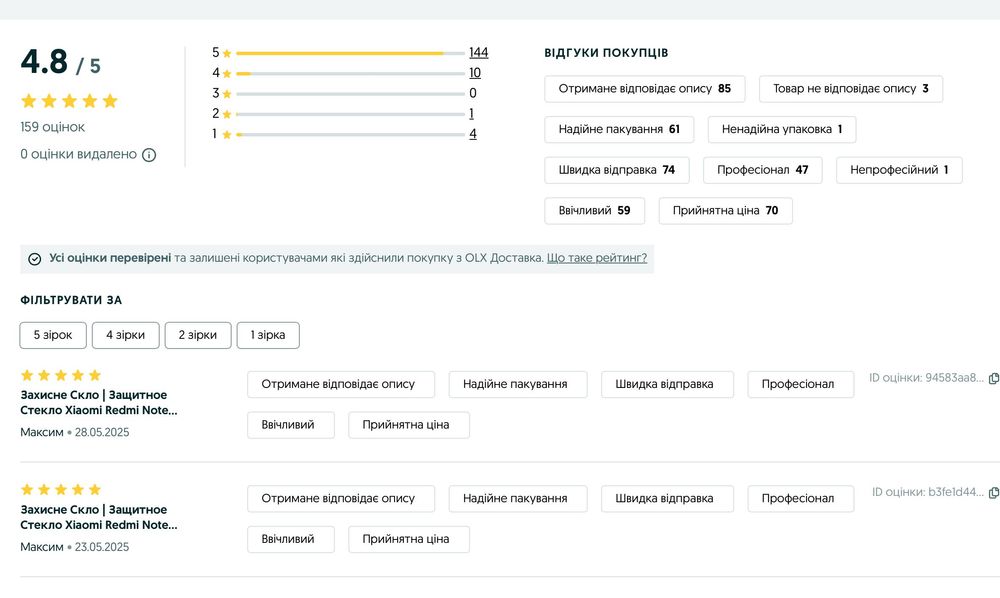
Task: Click the 4 one-star ratings count
Action: point(473,134)
